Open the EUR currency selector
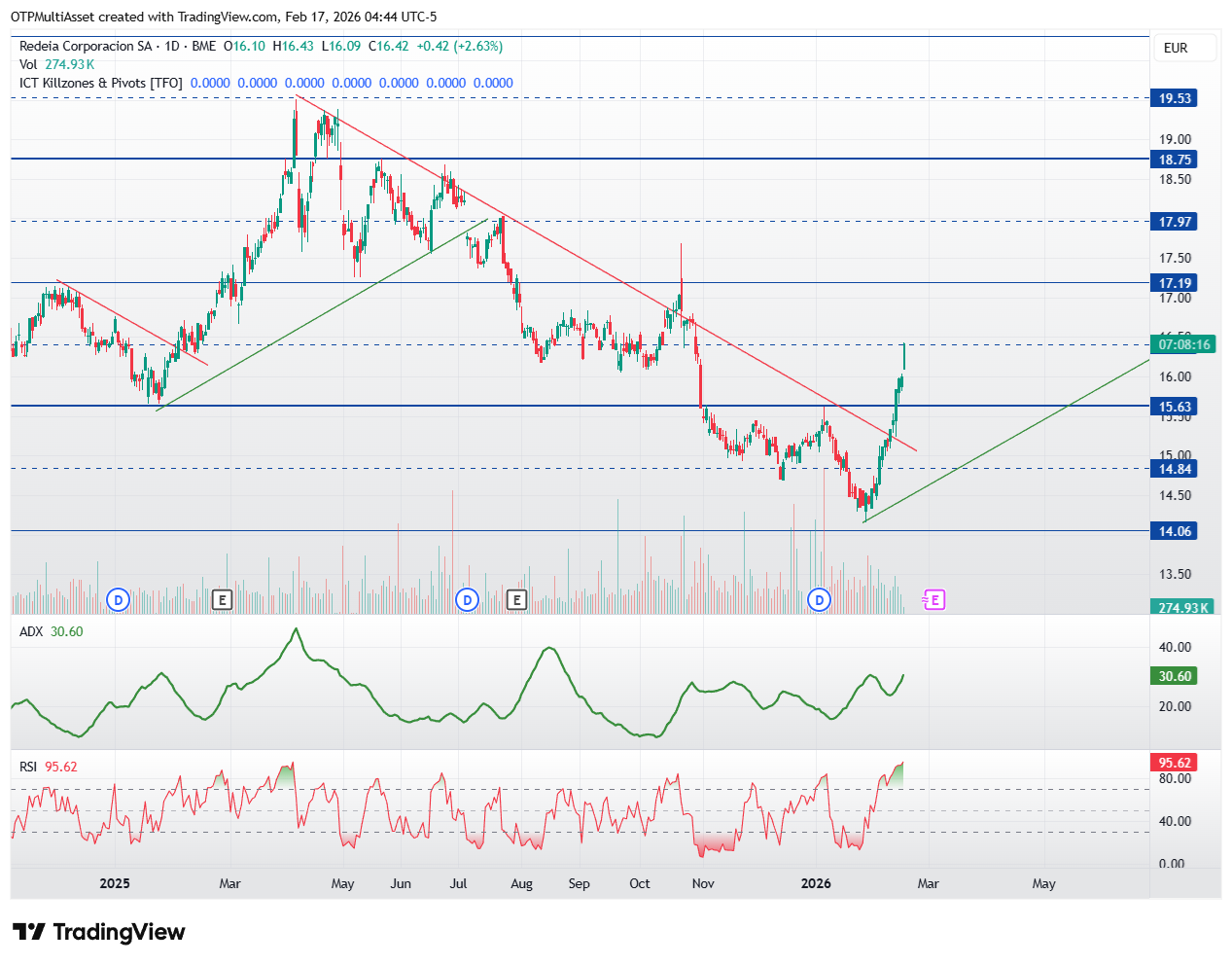This screenshot has height=965, width=1232. pyautogui.click(x=1176, y=48)
